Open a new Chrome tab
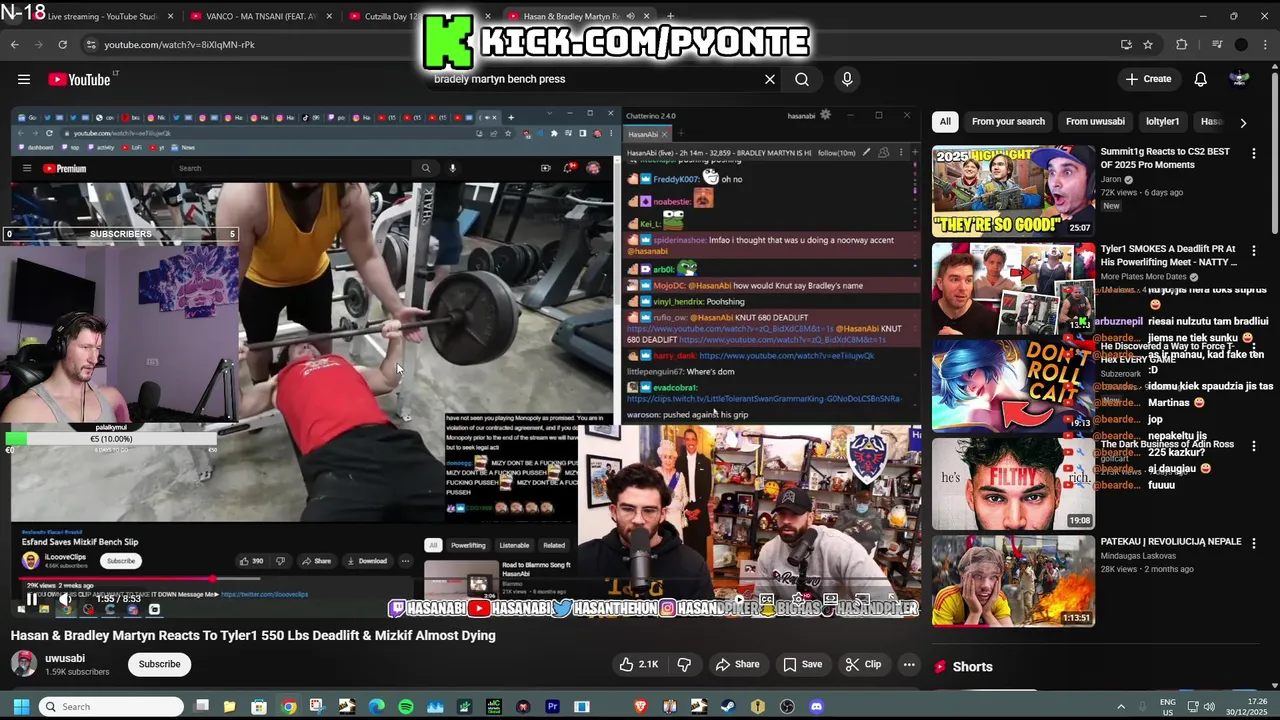Viewport: 1280px width, 720px height. pyautogui.click(x=670, y=16)
